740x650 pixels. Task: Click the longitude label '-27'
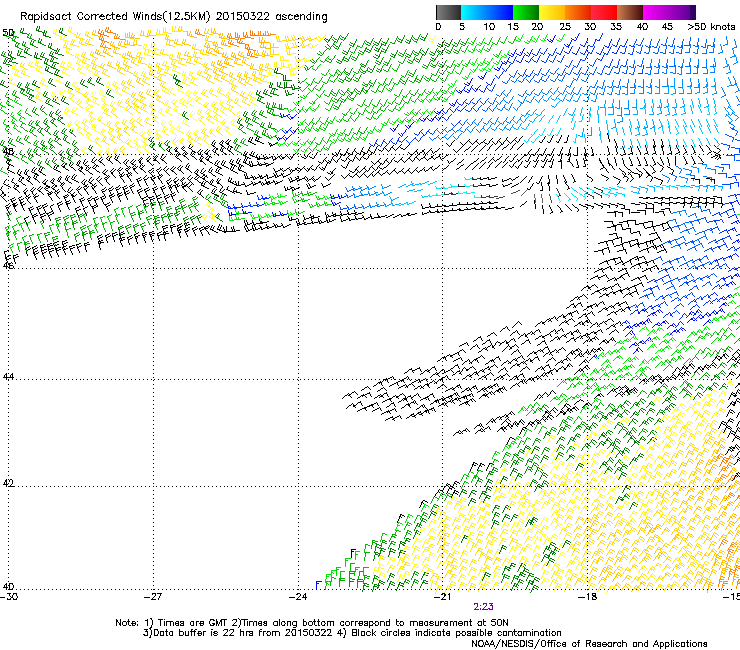coord(153,597)
